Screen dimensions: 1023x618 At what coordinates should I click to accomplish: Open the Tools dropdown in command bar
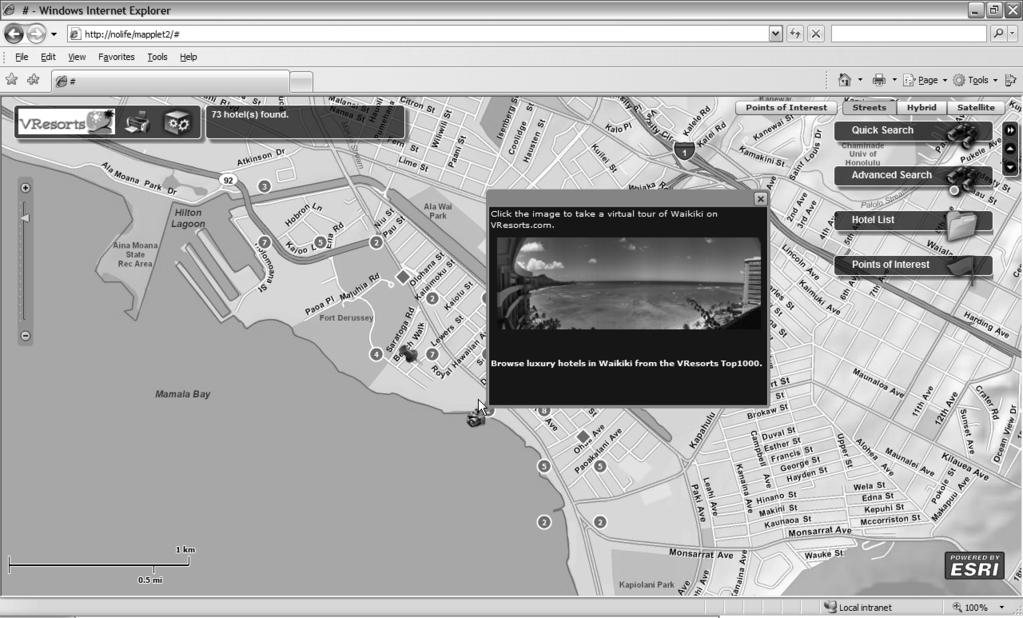(x=975, y=80)
